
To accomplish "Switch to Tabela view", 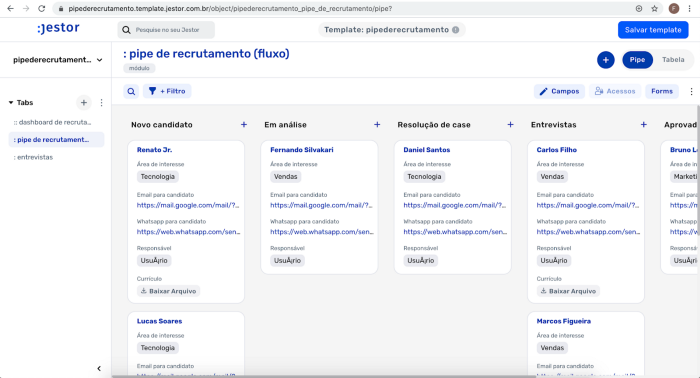I will [x=673, y=60].
